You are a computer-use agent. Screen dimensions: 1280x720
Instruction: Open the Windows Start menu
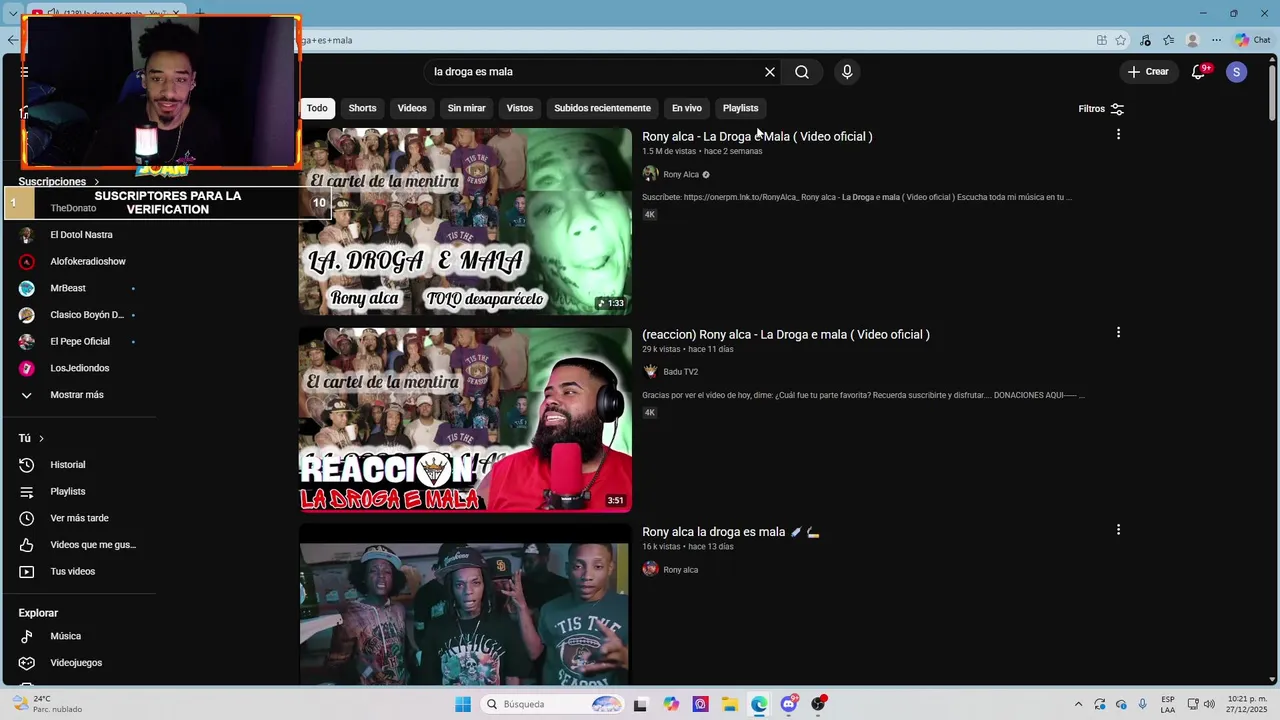coord(463,704)
